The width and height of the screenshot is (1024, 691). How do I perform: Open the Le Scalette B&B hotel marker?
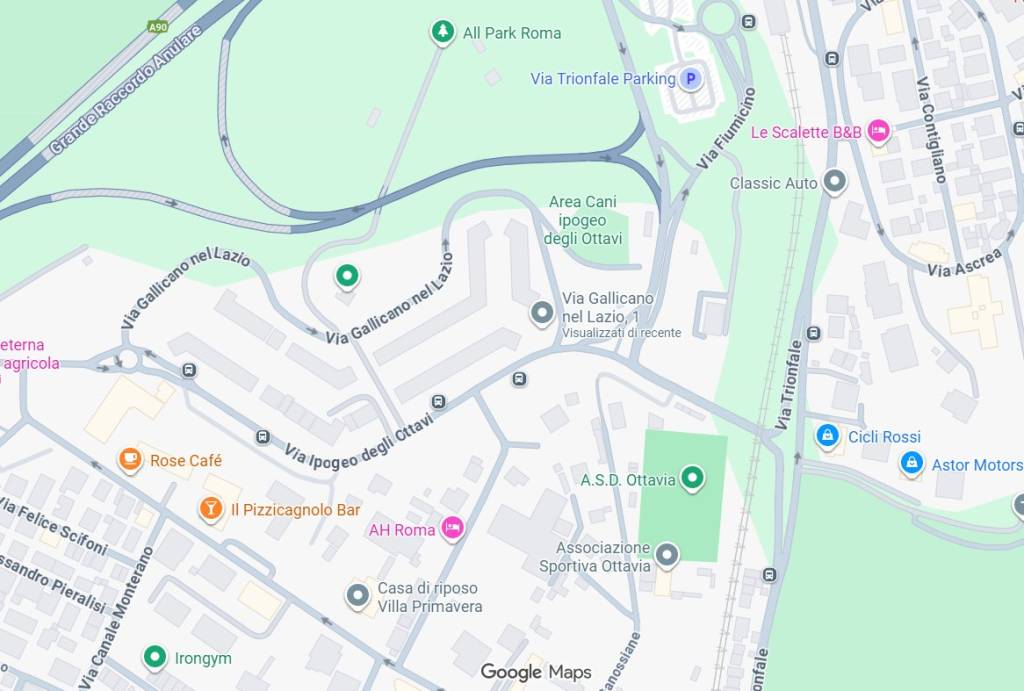878,131
